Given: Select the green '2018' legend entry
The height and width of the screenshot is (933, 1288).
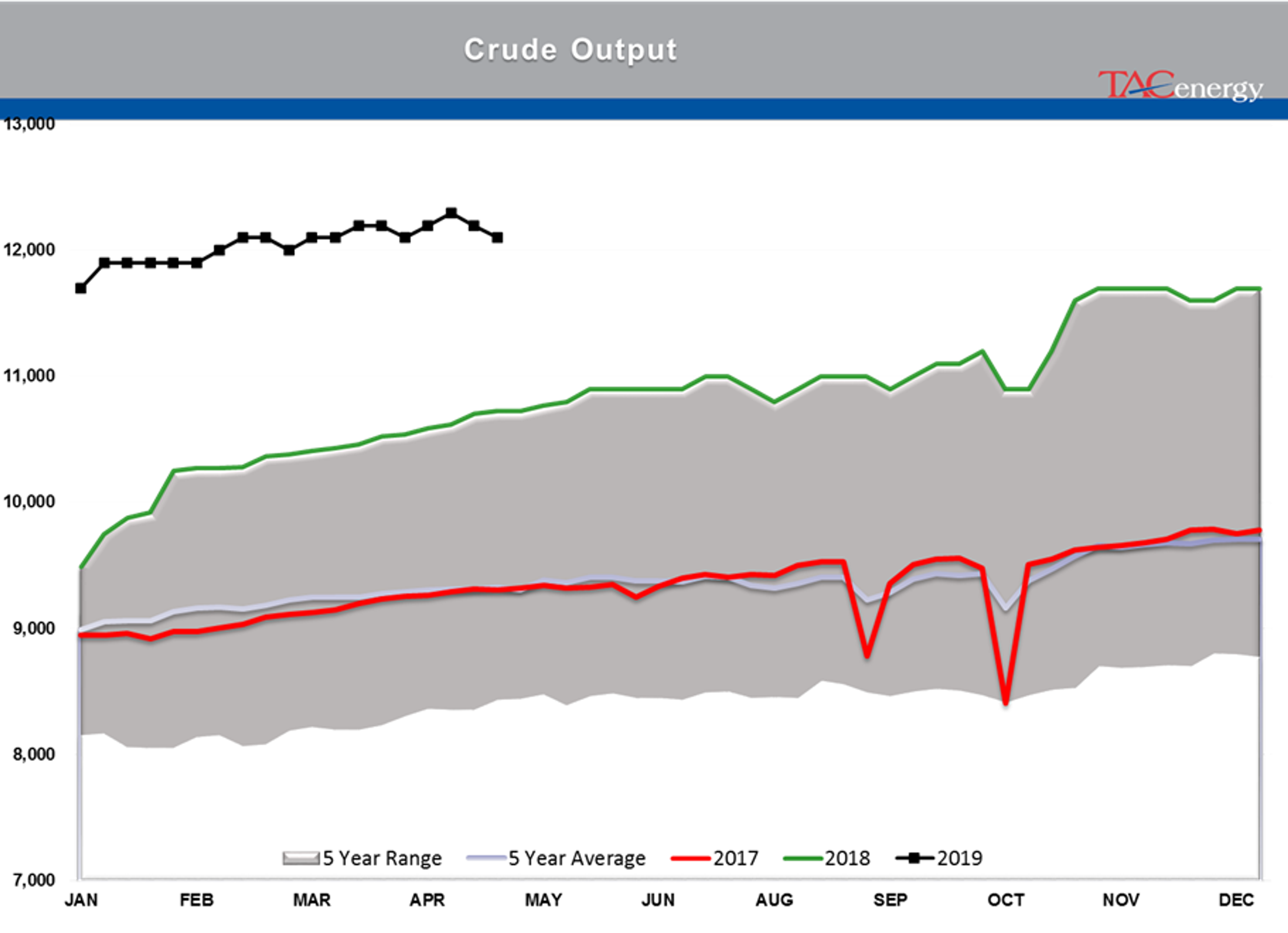Looking at the screenshot, I should (x=826, y=858).
